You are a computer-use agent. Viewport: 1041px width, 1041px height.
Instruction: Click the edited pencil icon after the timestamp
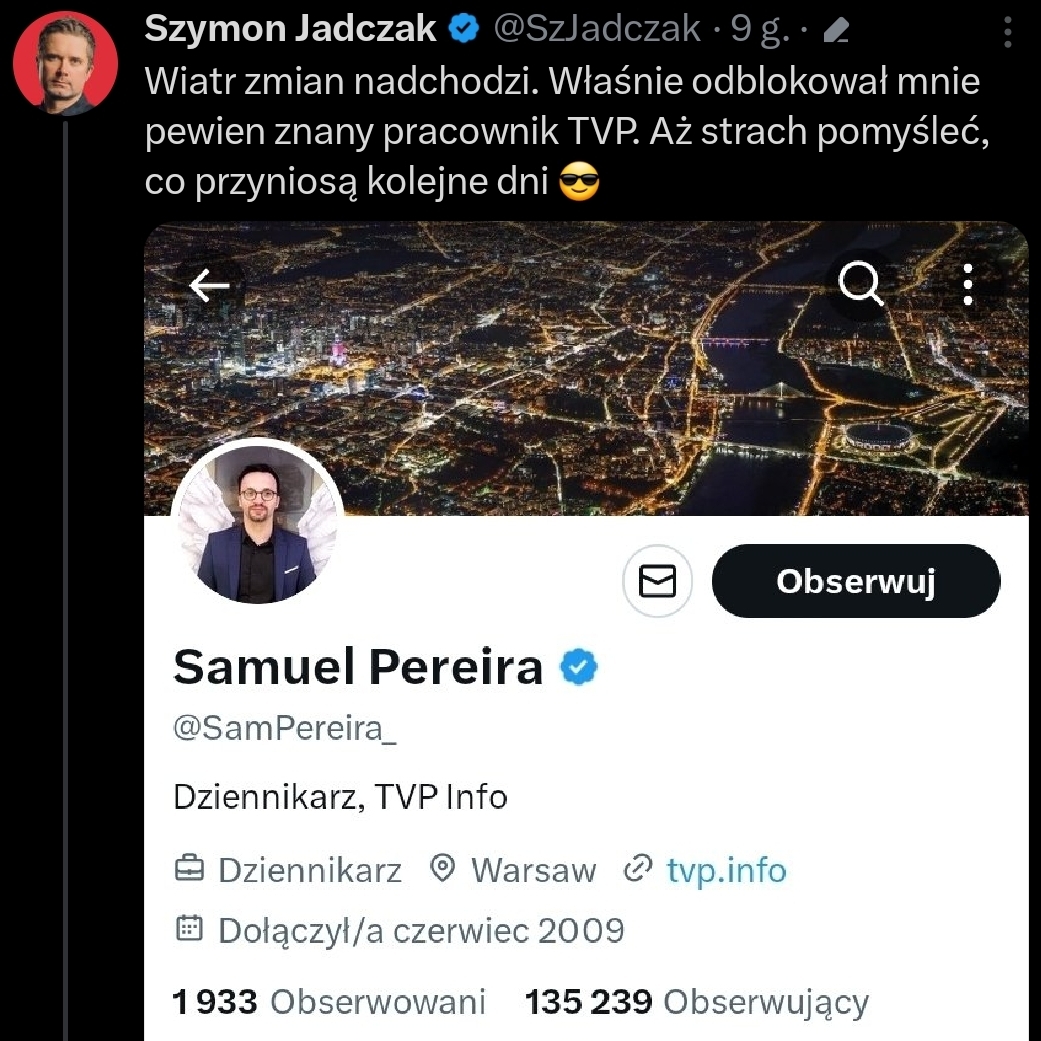point(835,33)
